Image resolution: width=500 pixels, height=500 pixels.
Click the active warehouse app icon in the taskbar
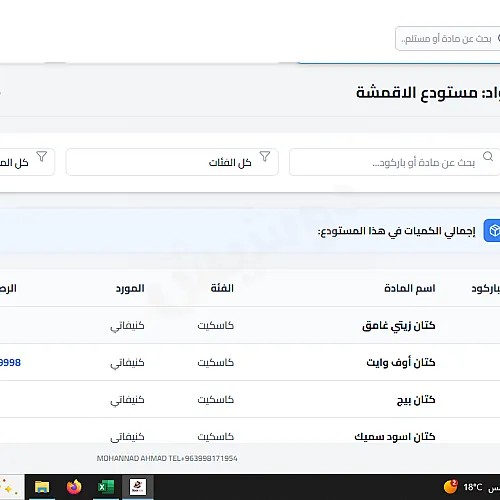click(138, 487)
